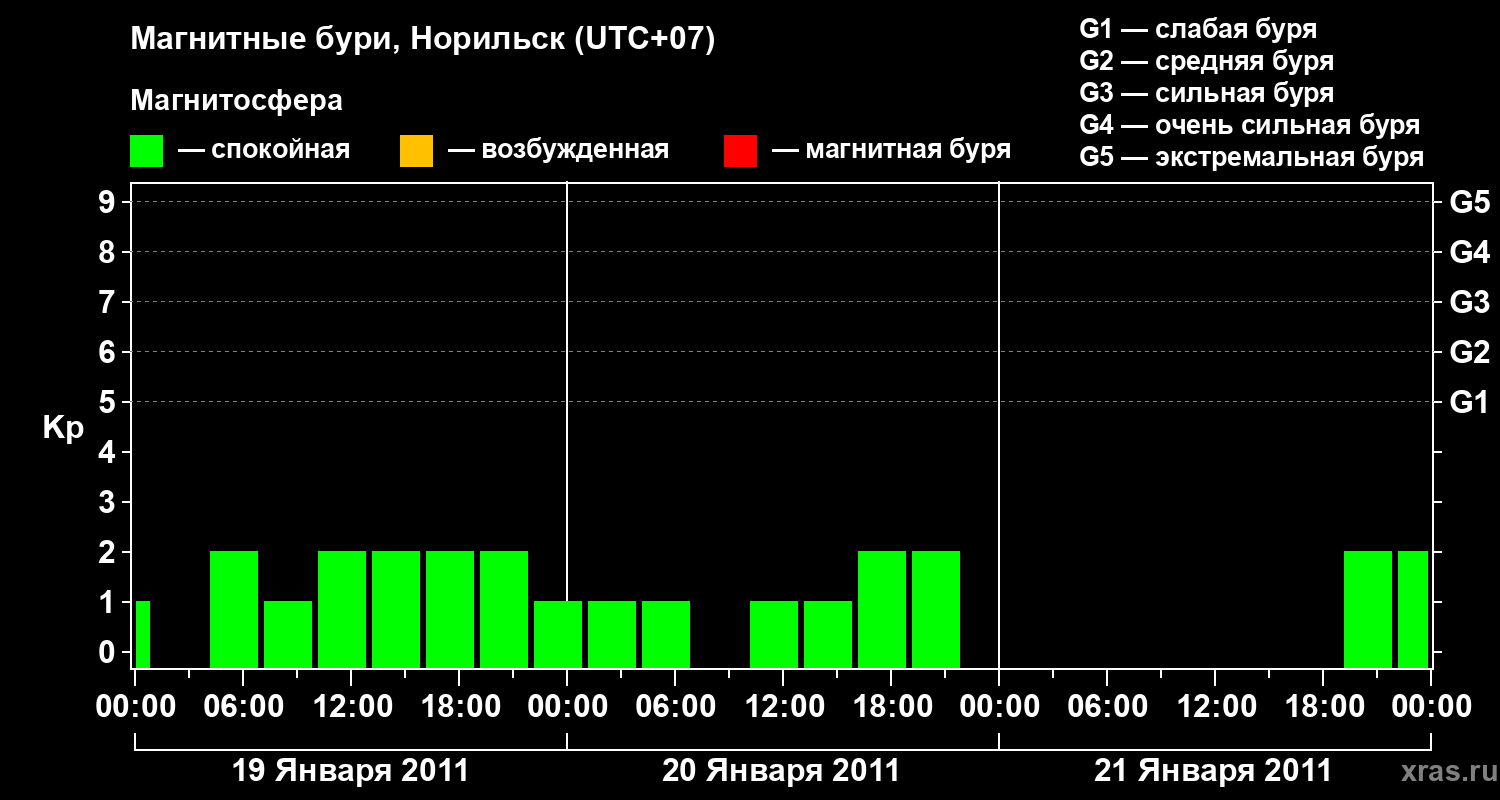Click the '— спокойная' legend label
1500x800 pixels.
tap(264, 150)
